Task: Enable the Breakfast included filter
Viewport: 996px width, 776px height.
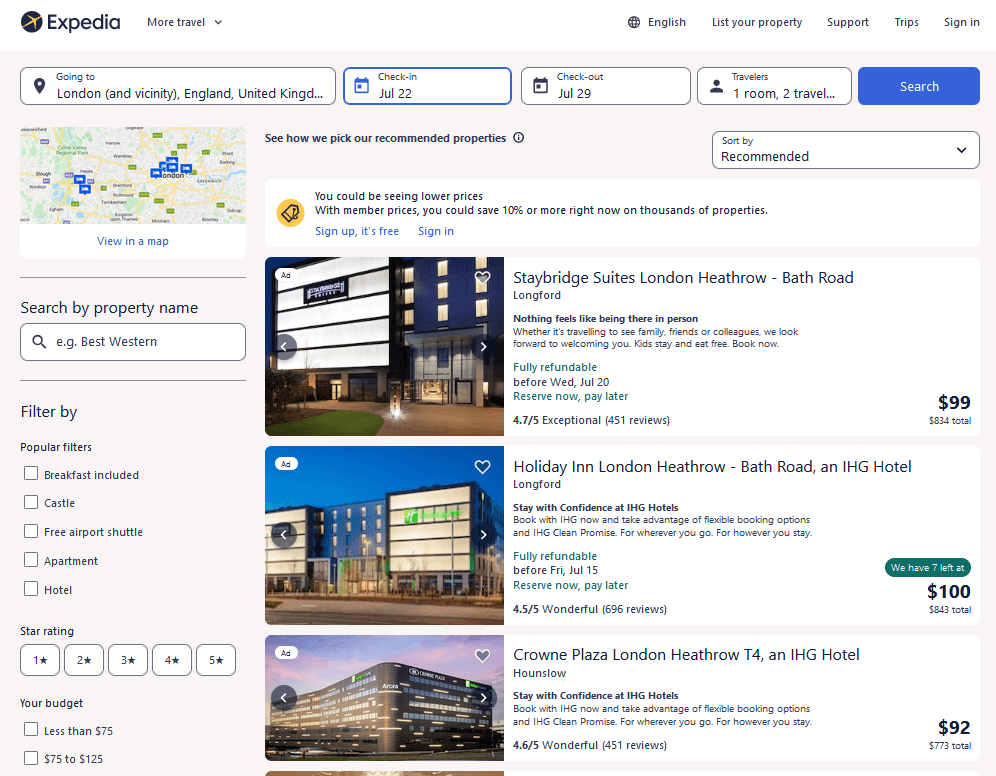Action: [x=30, y=473]
